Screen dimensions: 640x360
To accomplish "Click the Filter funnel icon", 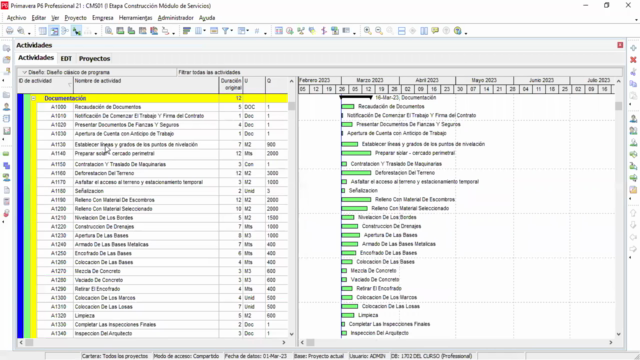I will [225, 31].
